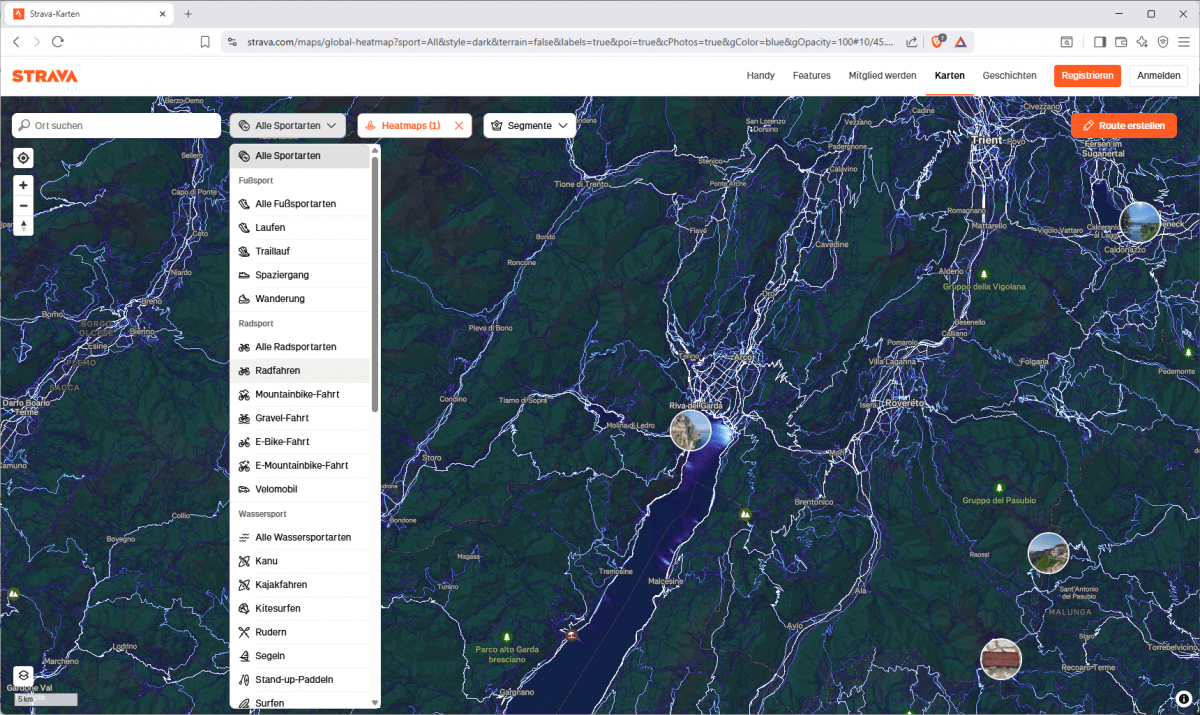1200x715 pixels.
Task: Choose Kajakfahren in the sport list
Action: (x=280, y=584)
